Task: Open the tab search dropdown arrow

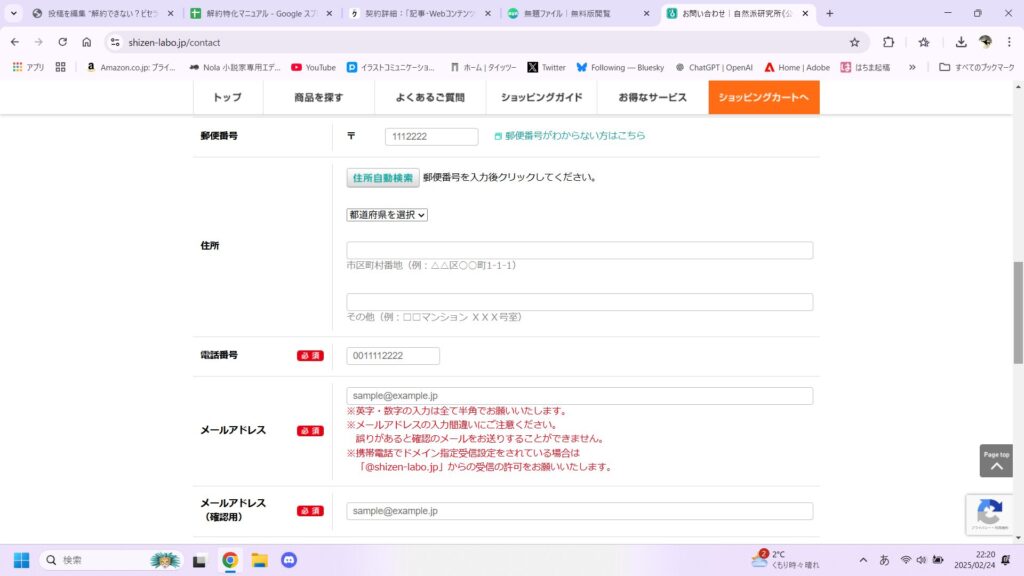Action: (14, 13)
